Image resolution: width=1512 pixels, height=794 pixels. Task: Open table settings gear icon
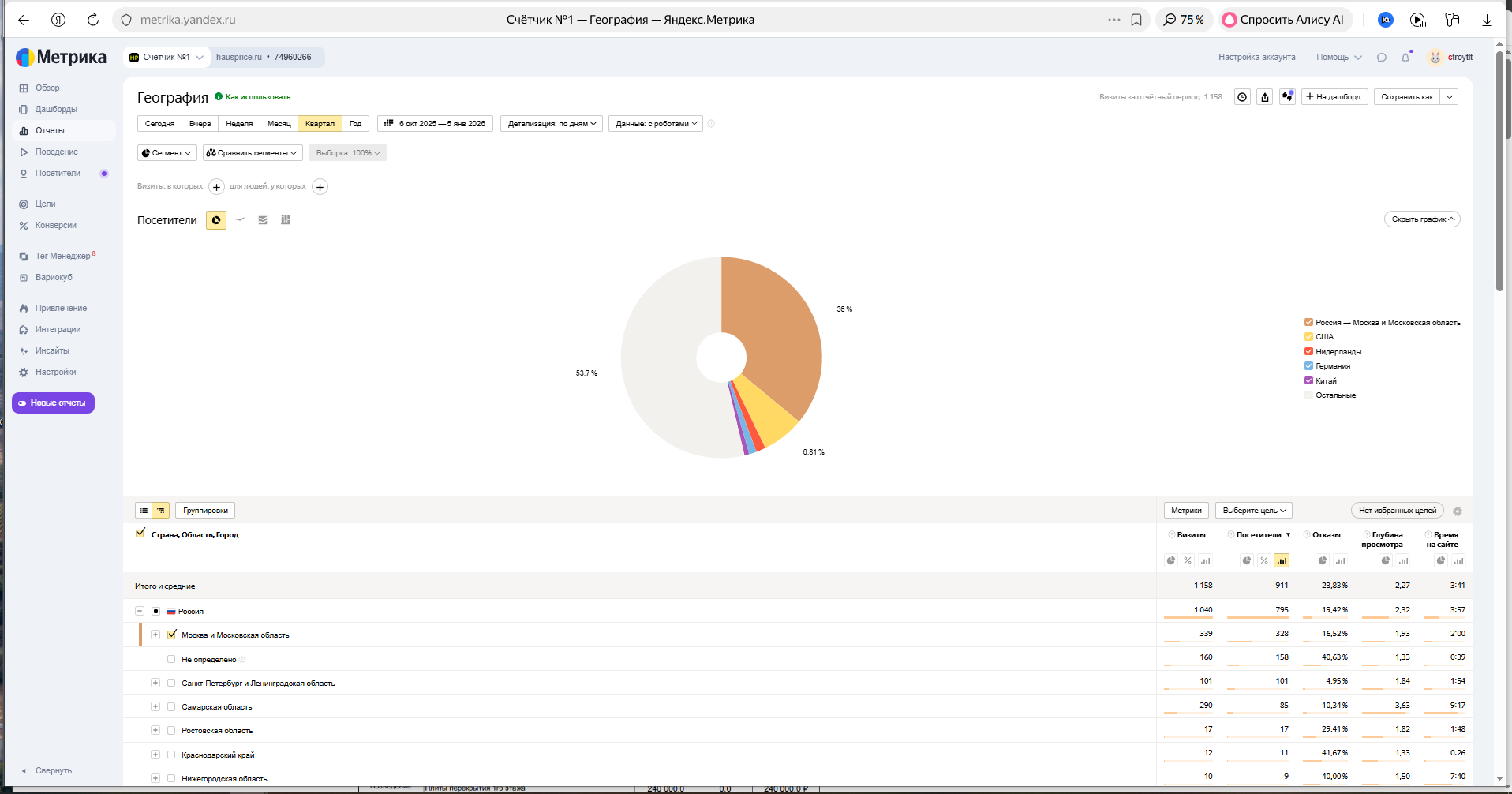(1458, 511)
